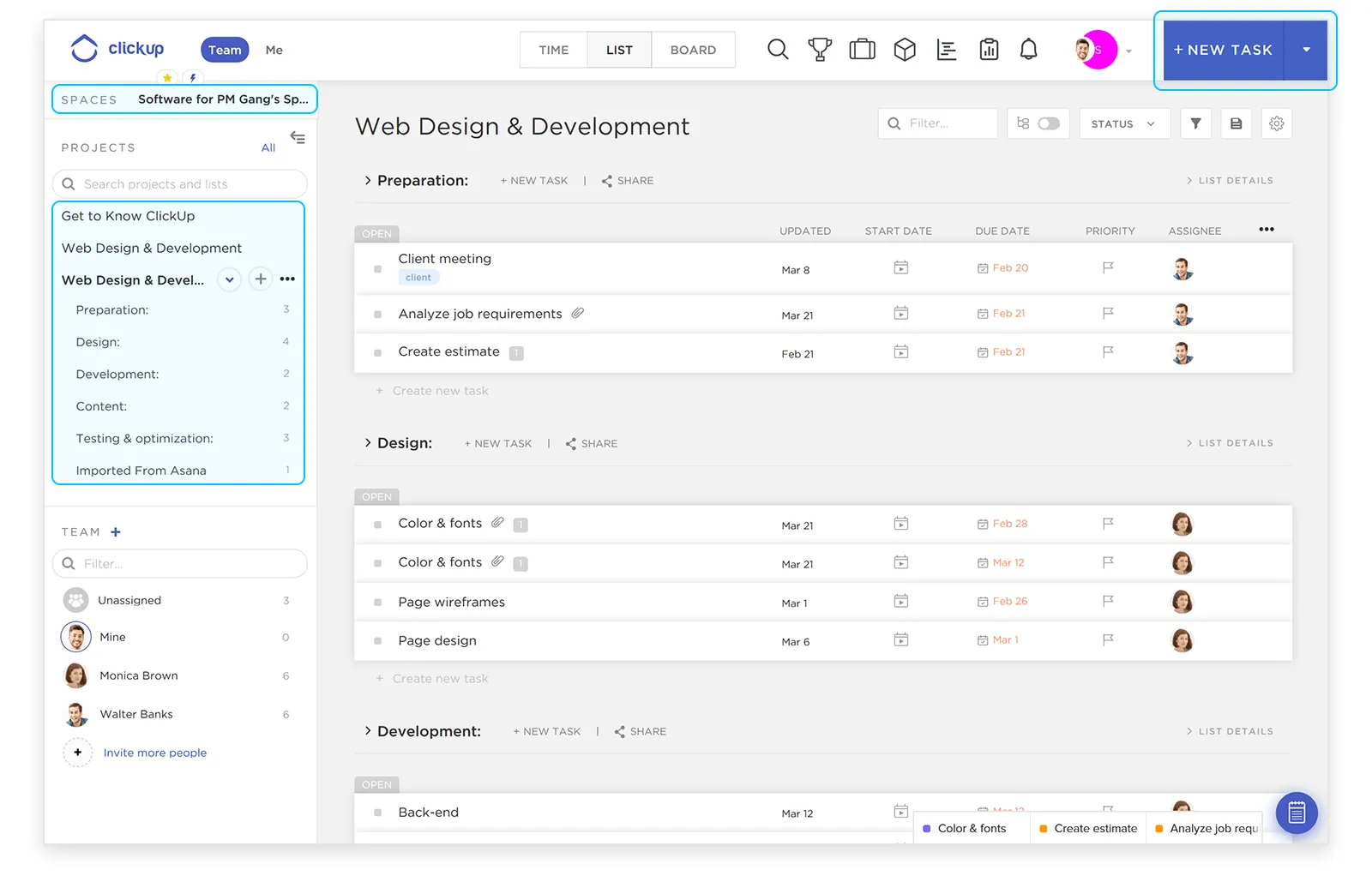This screenshot has width=1372, height=882.
Task: Click the Search projects and lists field
Action: (x=180, y=184)
